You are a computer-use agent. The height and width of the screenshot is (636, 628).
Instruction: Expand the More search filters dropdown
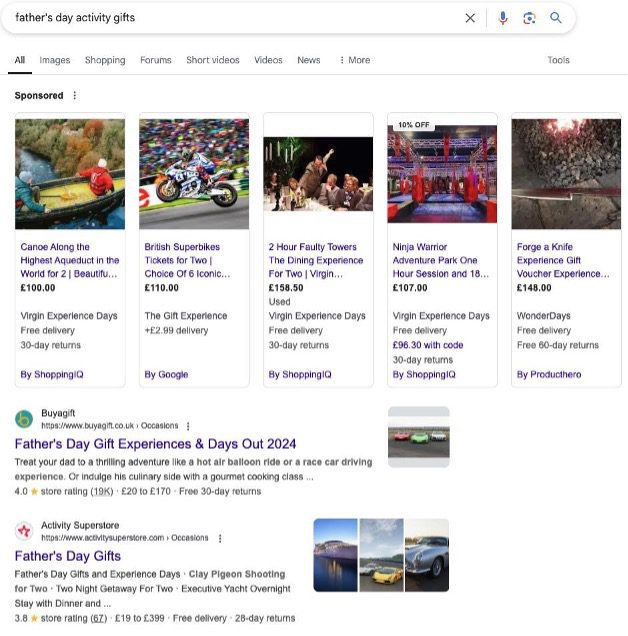click(x=354, y=60)
